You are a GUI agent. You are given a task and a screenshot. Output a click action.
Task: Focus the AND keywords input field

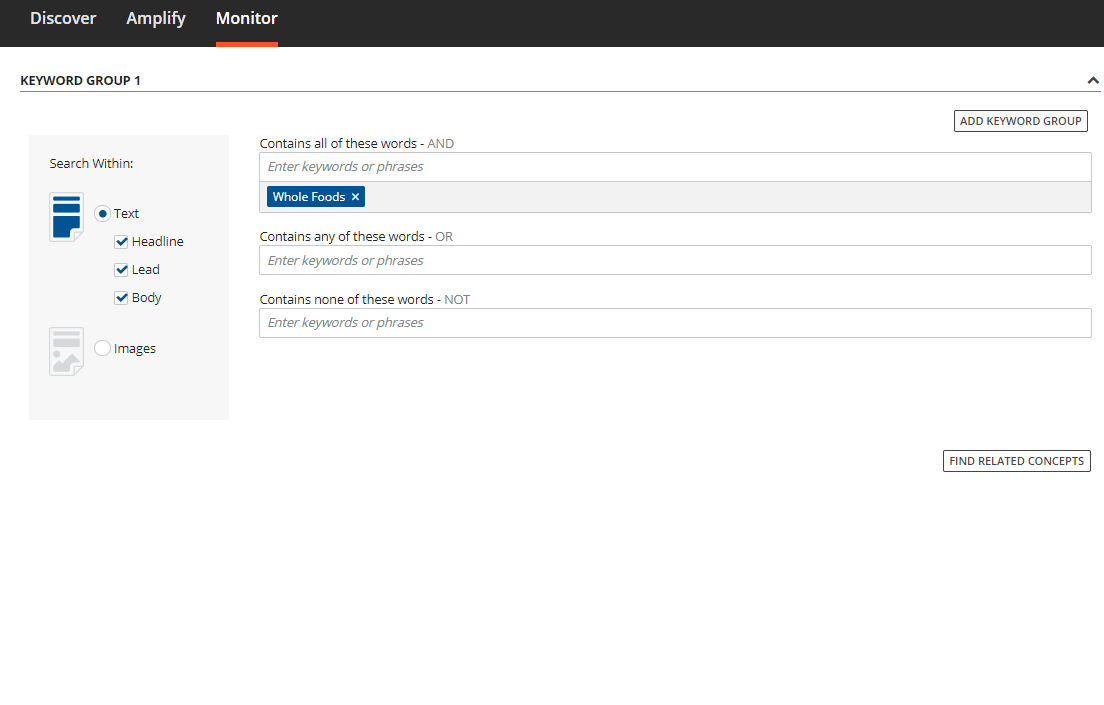[675, 167]
